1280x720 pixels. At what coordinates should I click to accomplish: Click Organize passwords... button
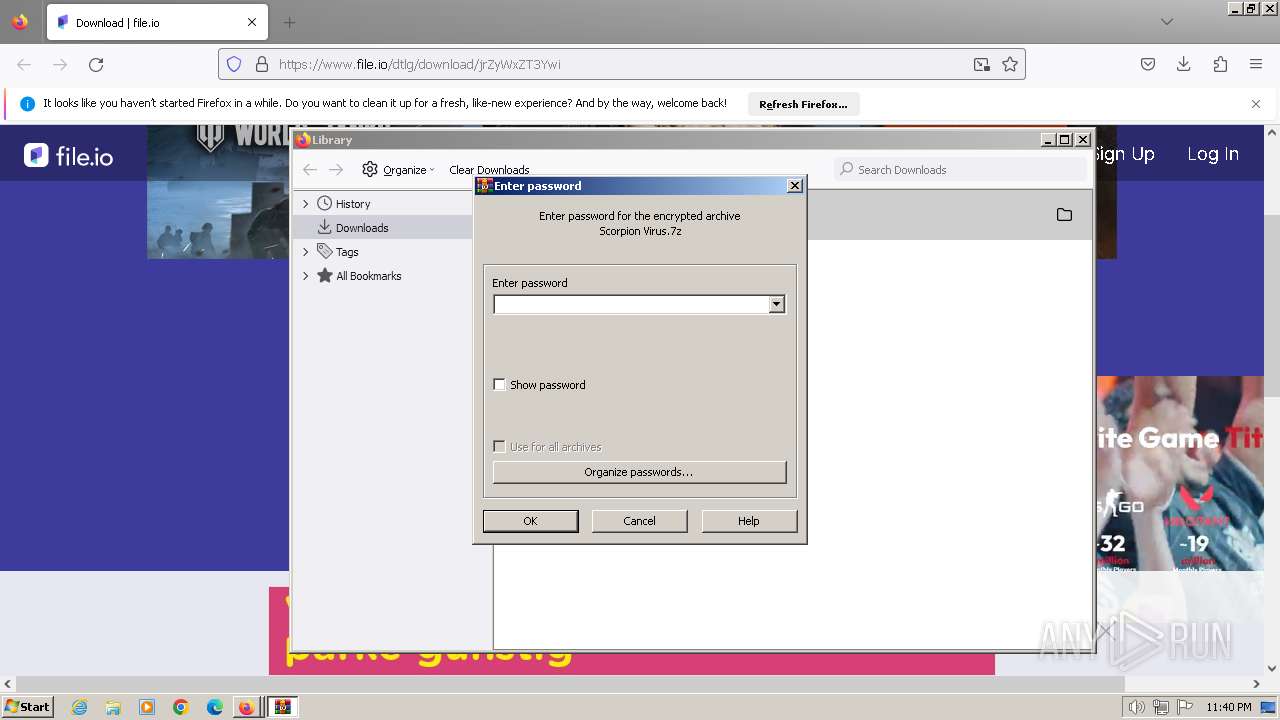639,472
